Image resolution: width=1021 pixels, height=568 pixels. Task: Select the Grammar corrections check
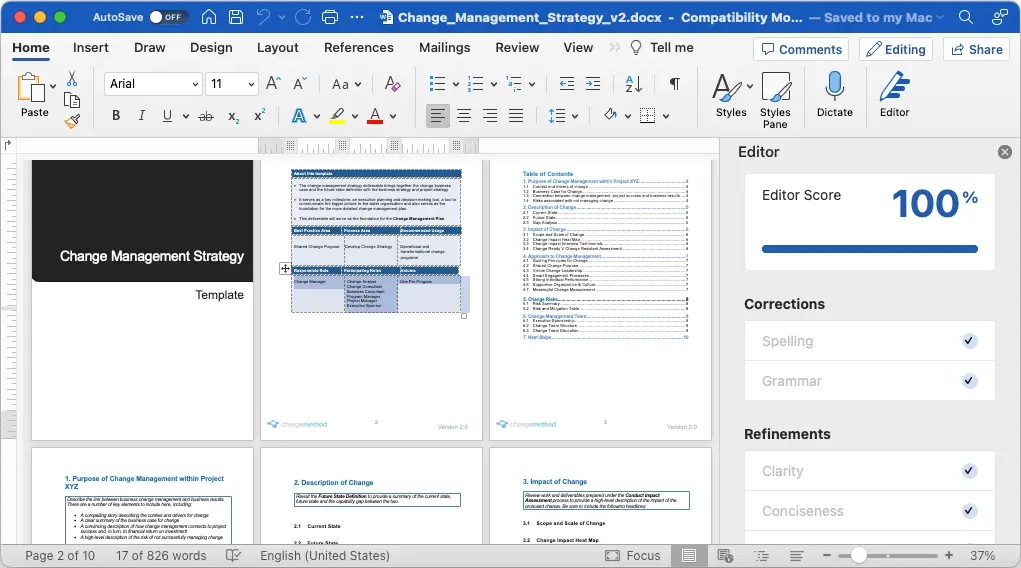[x=869, y=381]
